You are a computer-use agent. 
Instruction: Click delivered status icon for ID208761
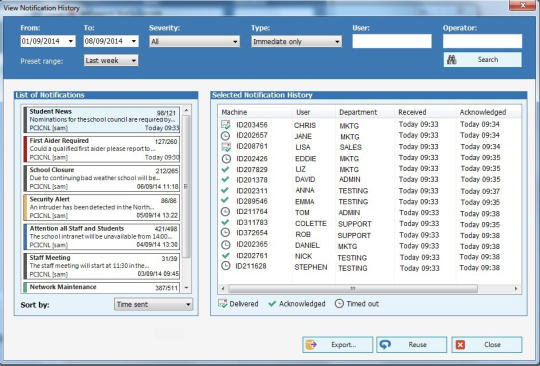(x=226, y=147)
